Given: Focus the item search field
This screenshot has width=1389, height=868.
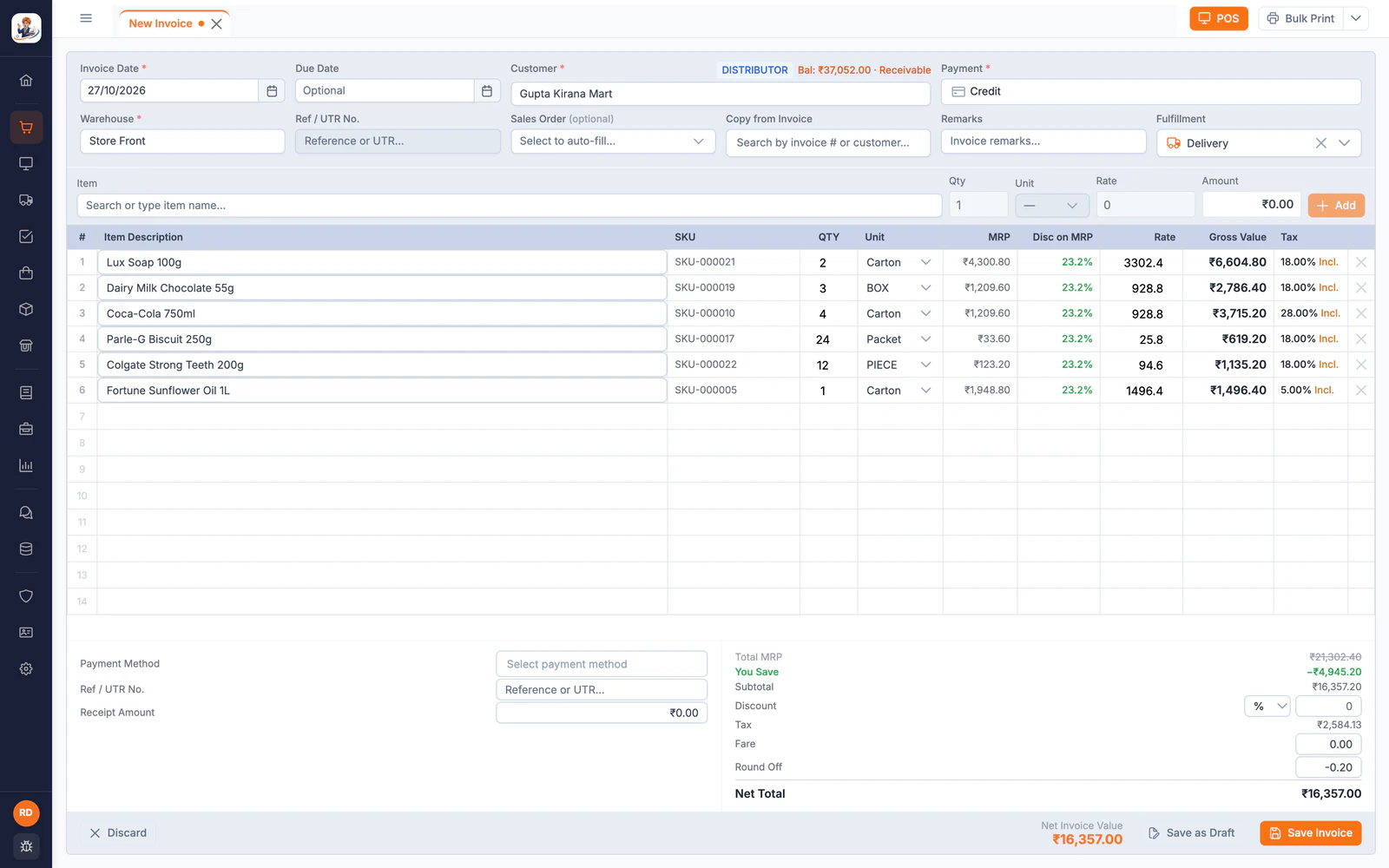Looking at the screenshot, I should tap(510, 206).
